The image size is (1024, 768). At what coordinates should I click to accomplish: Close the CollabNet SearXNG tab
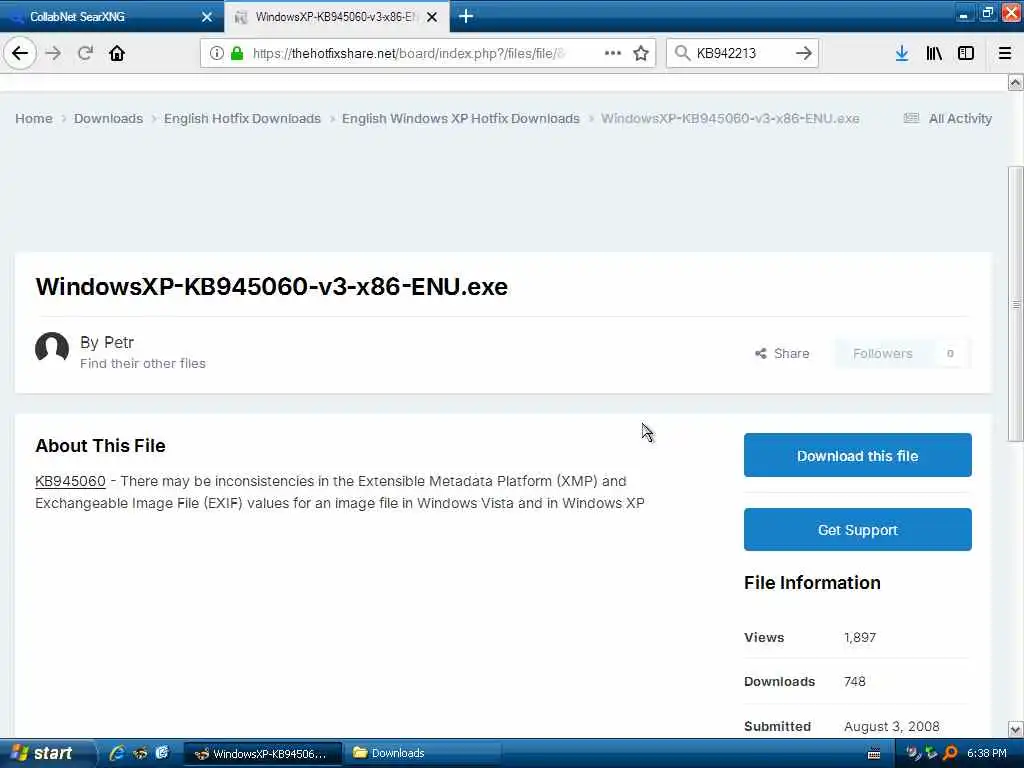tap(207, 17)
